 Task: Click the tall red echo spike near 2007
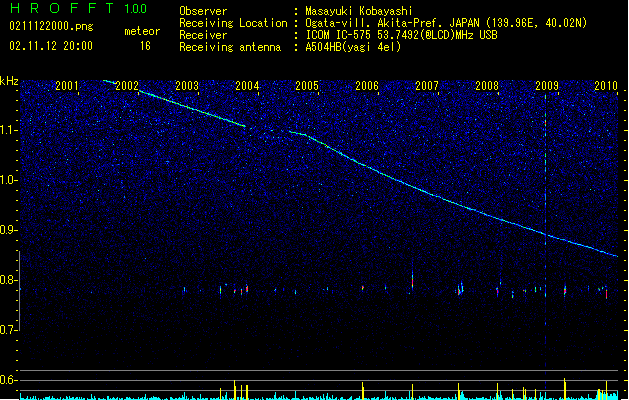[x=412, y=280]
